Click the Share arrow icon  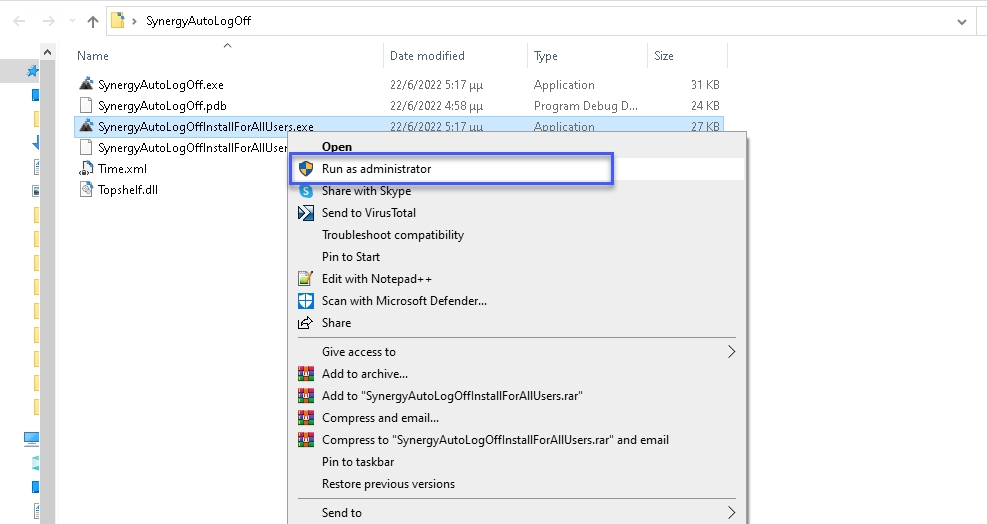305,323
